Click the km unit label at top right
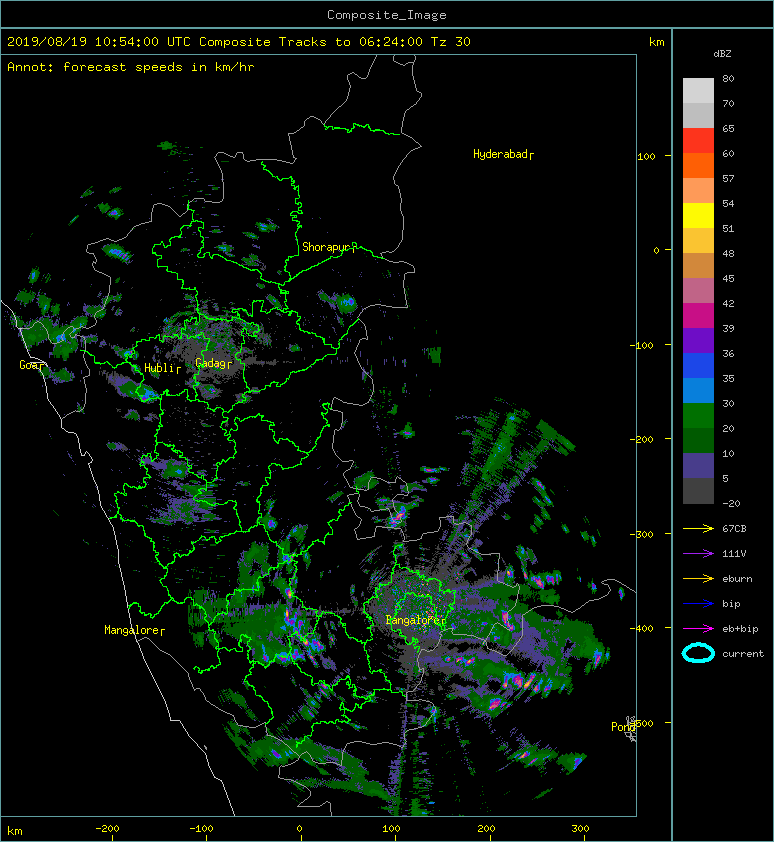The height and width of the screenshot is (842, 774). pyautogui.click(x=656, y=42)
